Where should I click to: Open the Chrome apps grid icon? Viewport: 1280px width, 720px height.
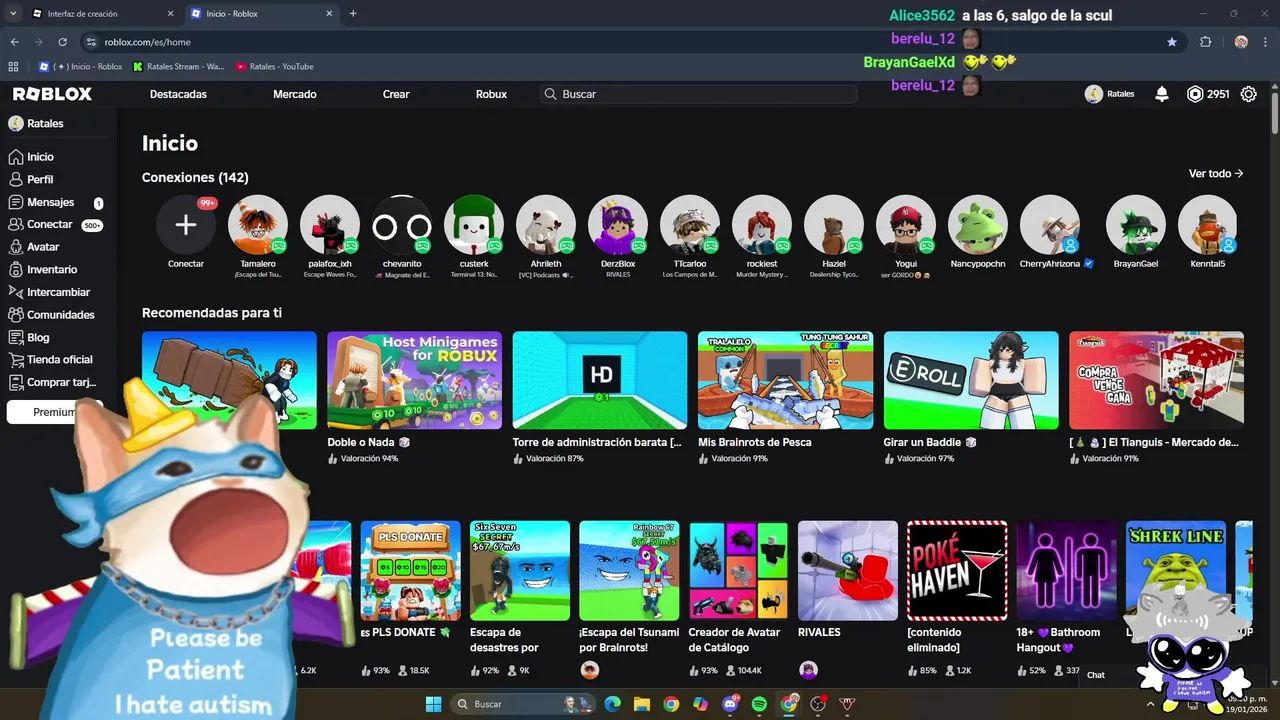pos(13,67)
